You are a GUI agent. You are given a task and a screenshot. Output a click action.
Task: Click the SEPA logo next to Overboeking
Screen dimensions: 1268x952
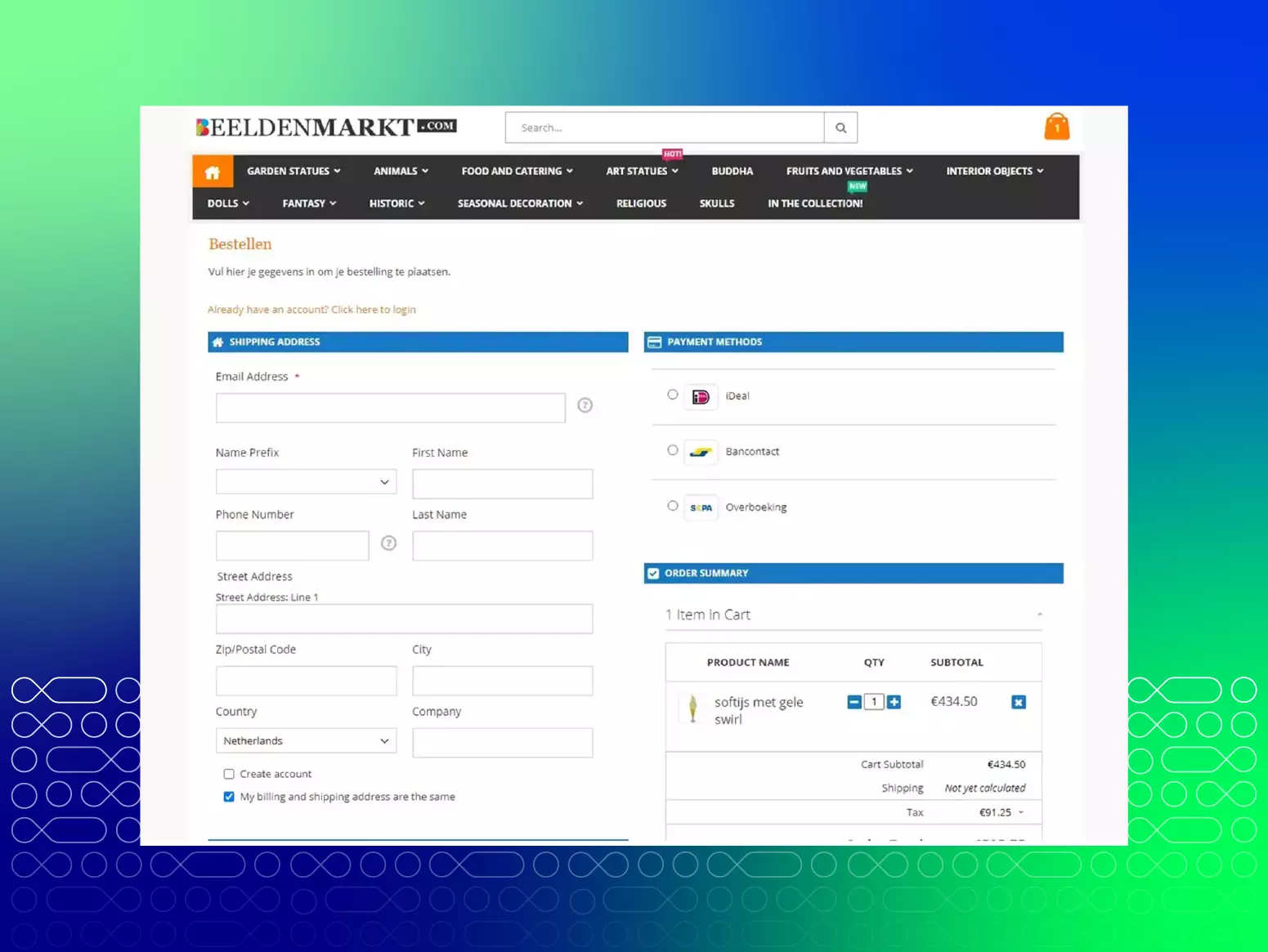[x=701, y=507]
